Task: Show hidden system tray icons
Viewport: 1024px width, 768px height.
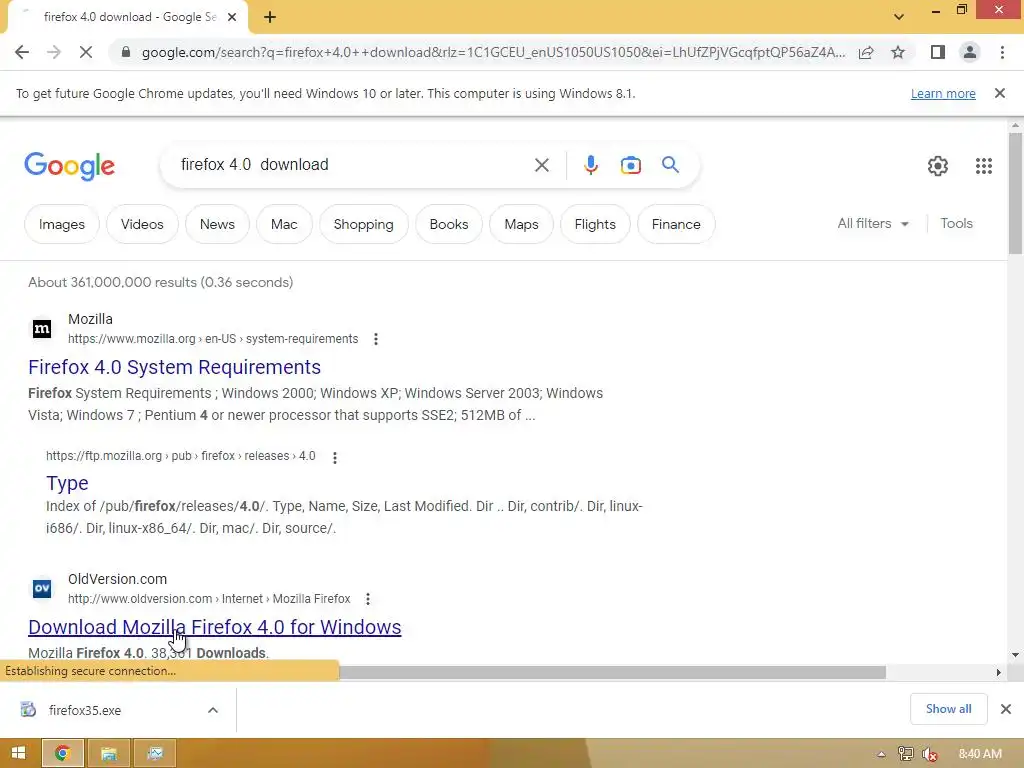Action: pyautogui.click(x=881, y=754)
